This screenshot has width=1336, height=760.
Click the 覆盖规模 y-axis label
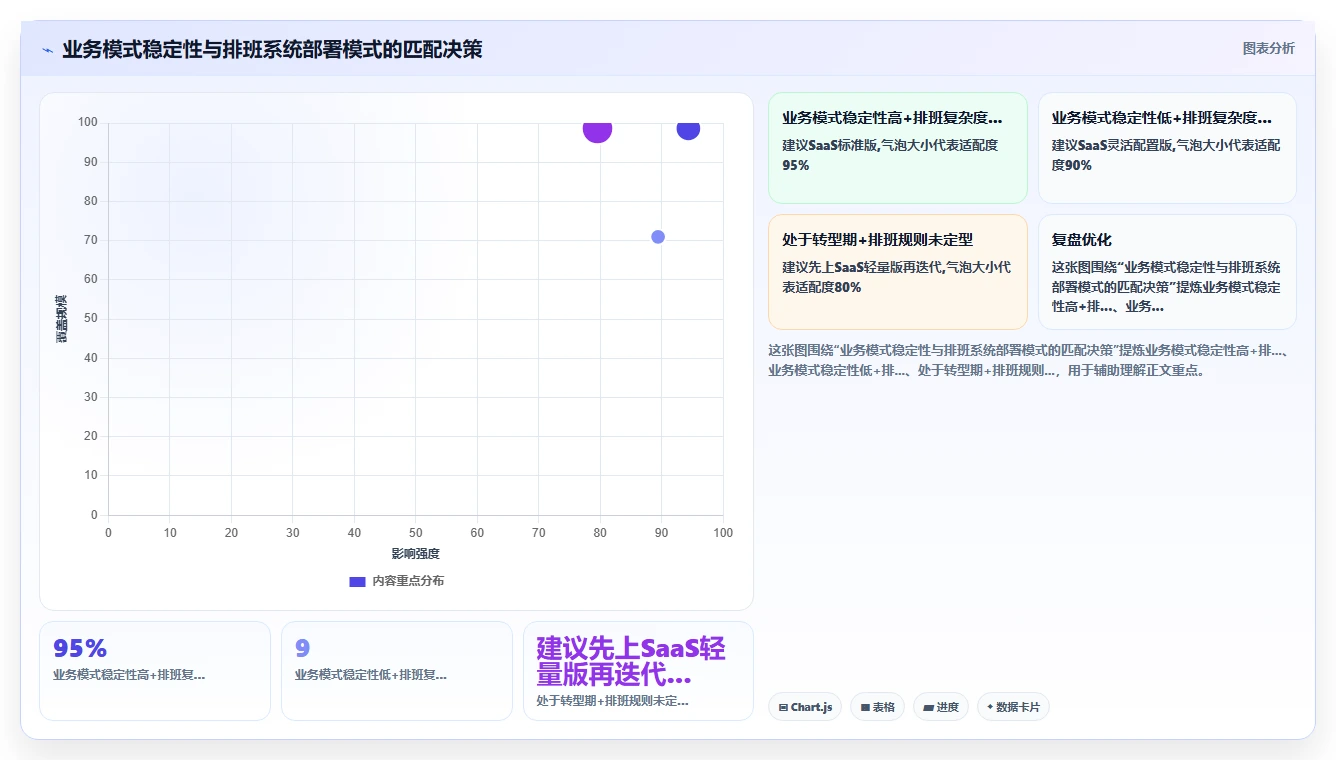pos(61,319)
